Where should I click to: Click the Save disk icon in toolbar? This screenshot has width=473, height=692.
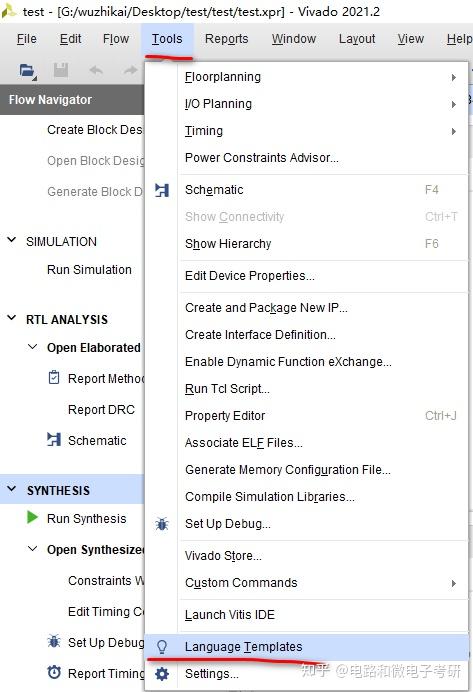[x=61, y=70]
